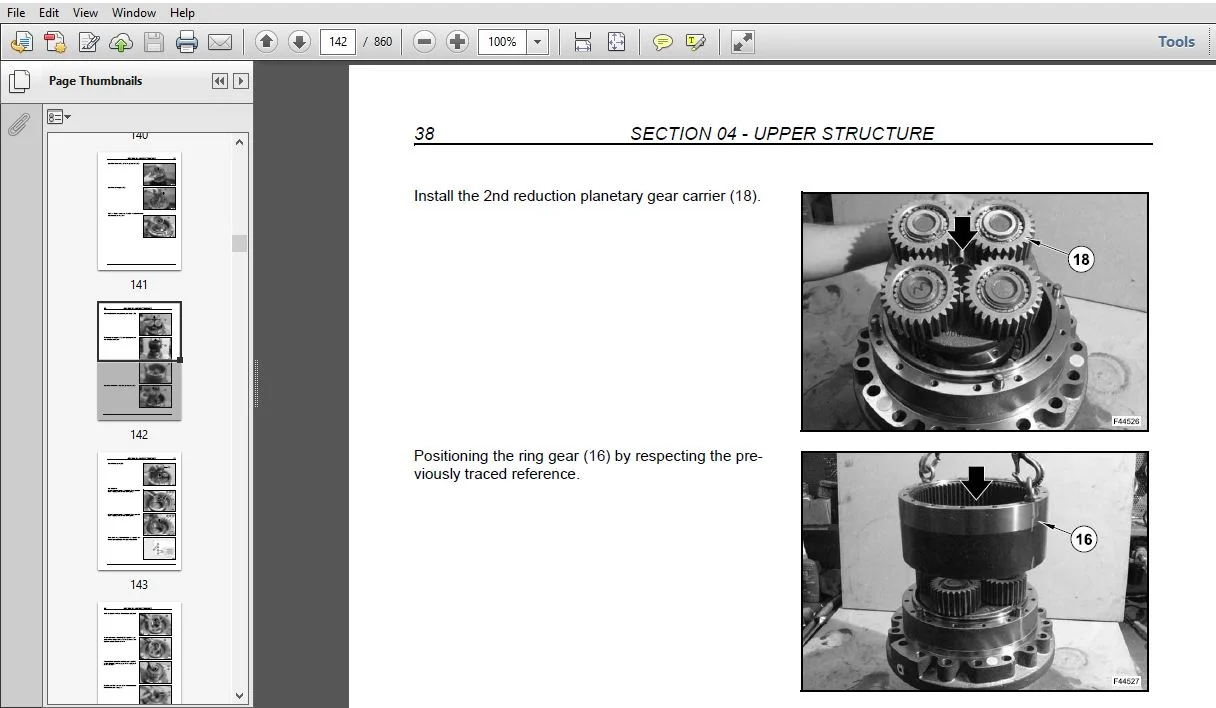
Task: Click the heading SECTION 04 - UPPER STRUCTURE
Action: [x=782, y=134]
